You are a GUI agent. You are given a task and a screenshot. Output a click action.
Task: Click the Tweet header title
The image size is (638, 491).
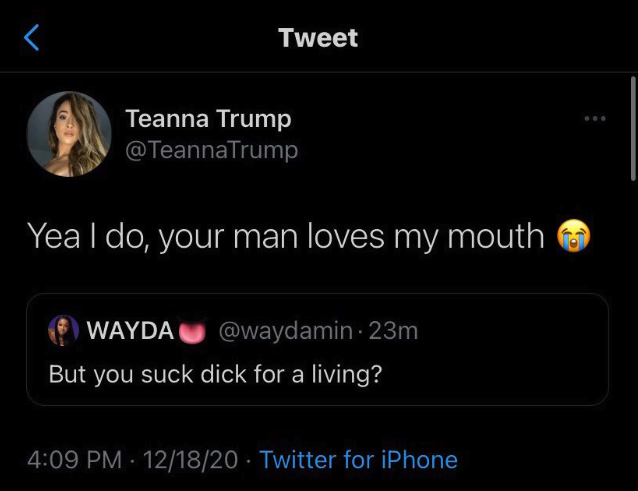pos(318,38)
